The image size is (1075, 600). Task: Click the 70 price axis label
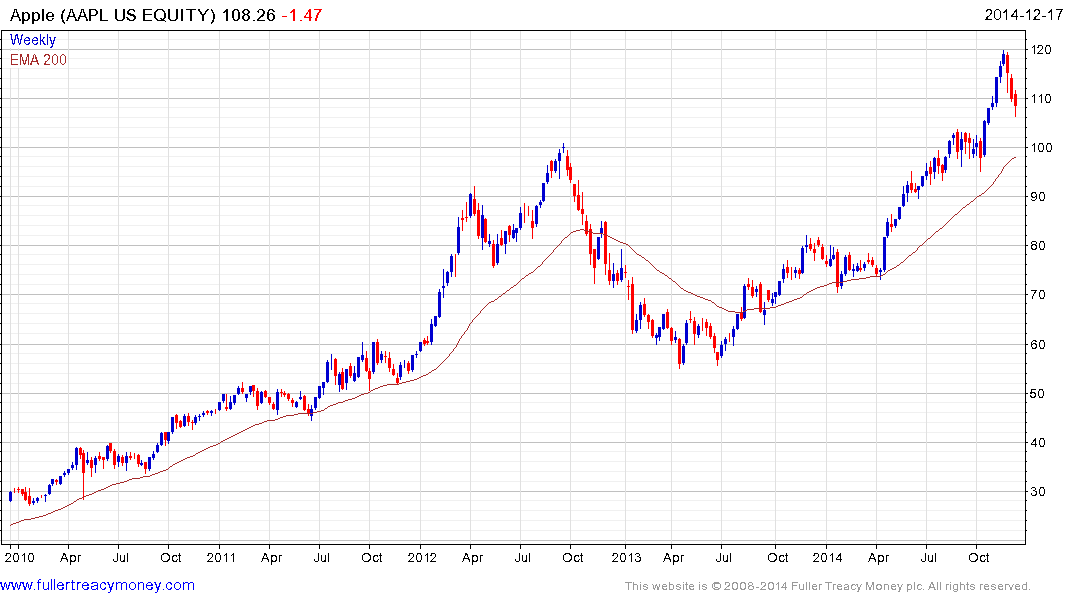click(1038, 295)
